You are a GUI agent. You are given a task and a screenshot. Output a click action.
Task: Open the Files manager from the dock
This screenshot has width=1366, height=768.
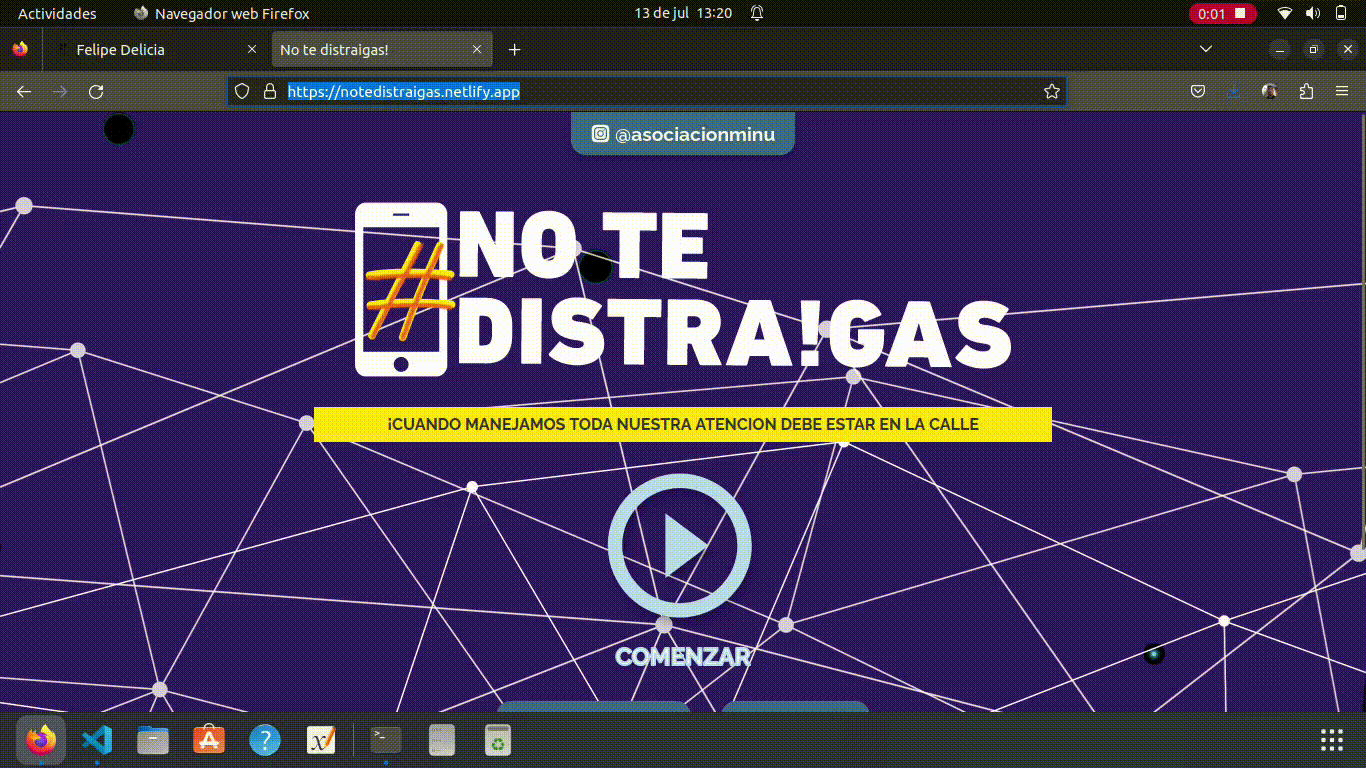tap(152, 740)
